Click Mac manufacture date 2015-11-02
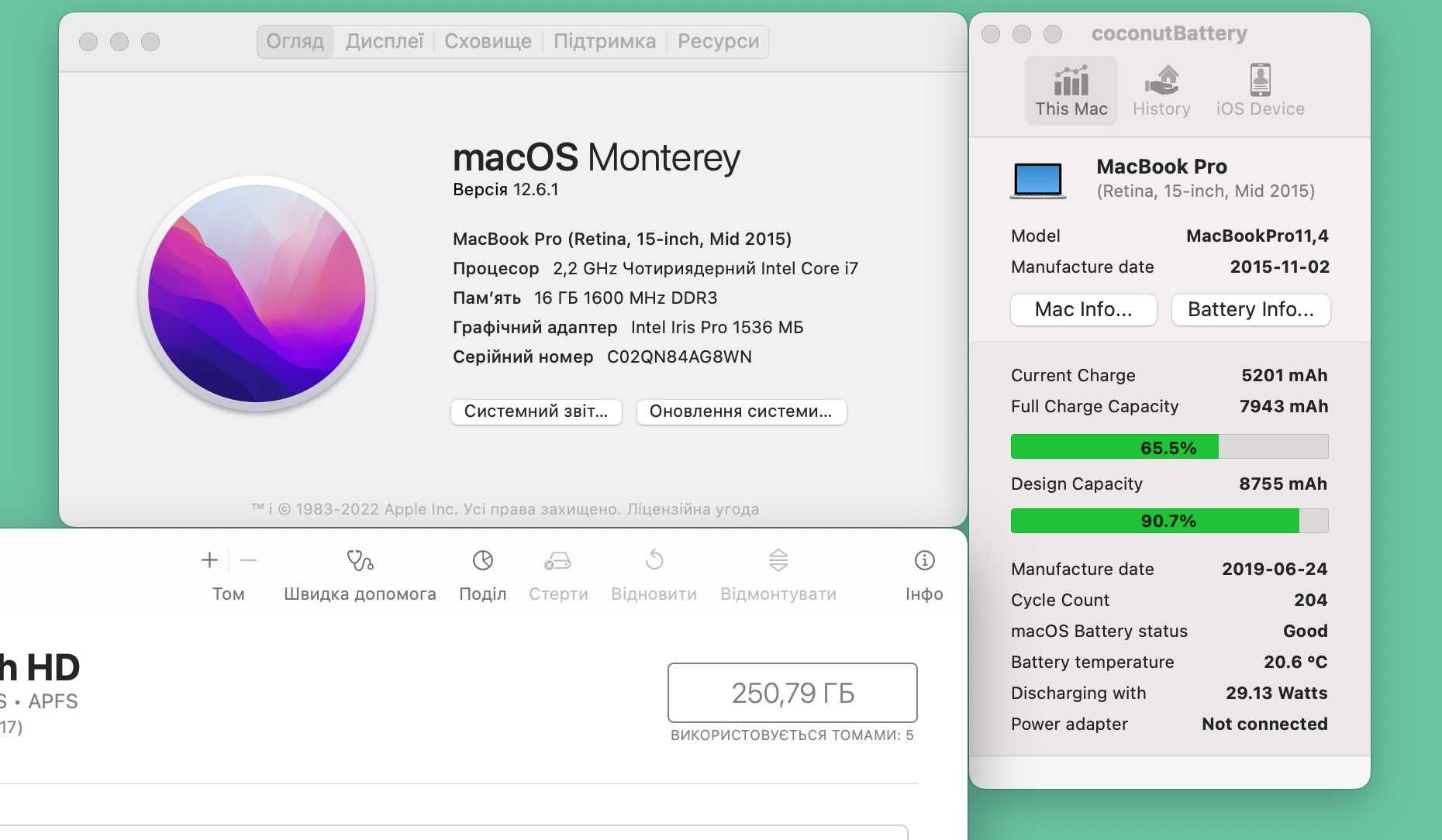Screen dimensions: 1442x840 pos(1279,267)
